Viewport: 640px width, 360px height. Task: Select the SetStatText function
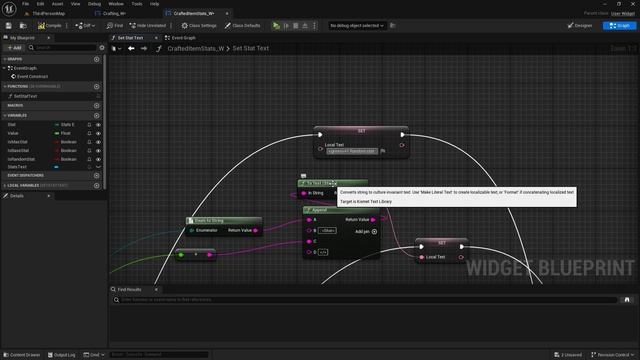click(25, 96)
